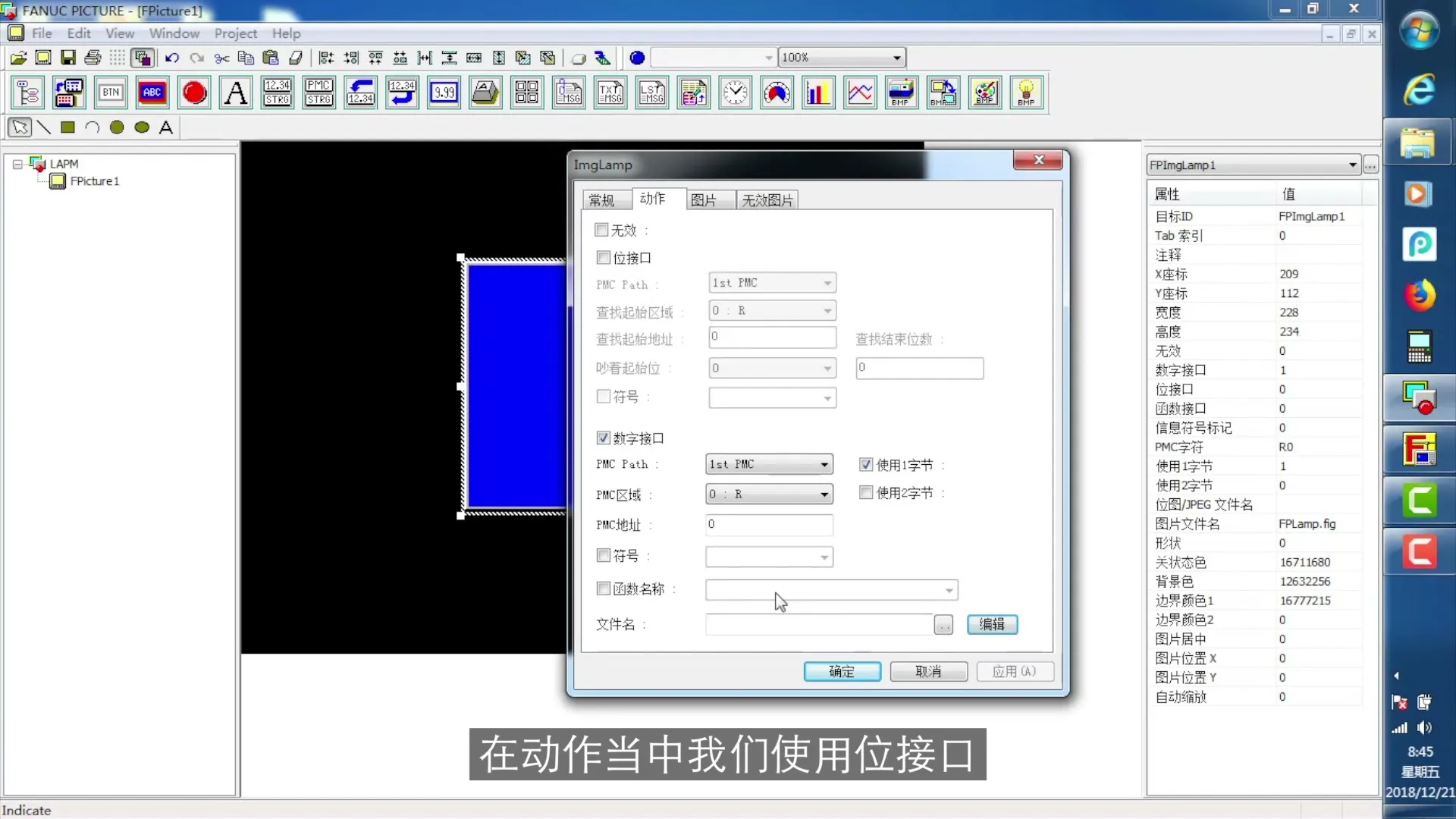Open Firefox from the taskbar
This screenshot has height=819, width=1456.
(1420, 294)
